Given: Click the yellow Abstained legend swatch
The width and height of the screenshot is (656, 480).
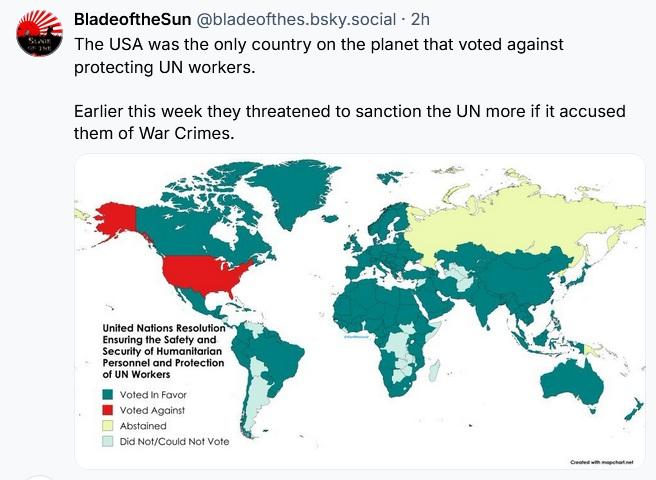Looking at the screenshot, I should tap(108, 424).
